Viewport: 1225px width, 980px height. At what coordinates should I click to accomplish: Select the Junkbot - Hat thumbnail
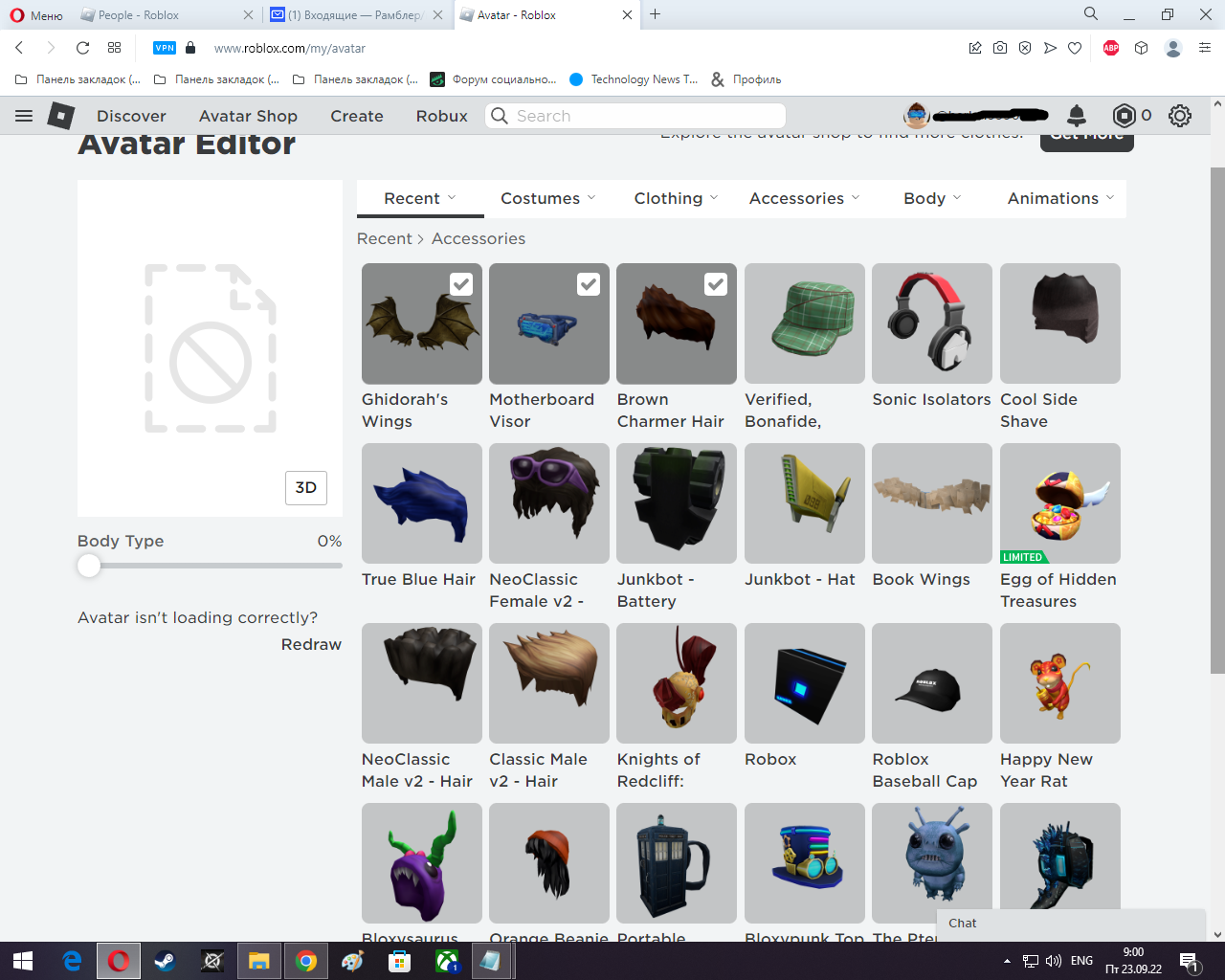[805, 503]
